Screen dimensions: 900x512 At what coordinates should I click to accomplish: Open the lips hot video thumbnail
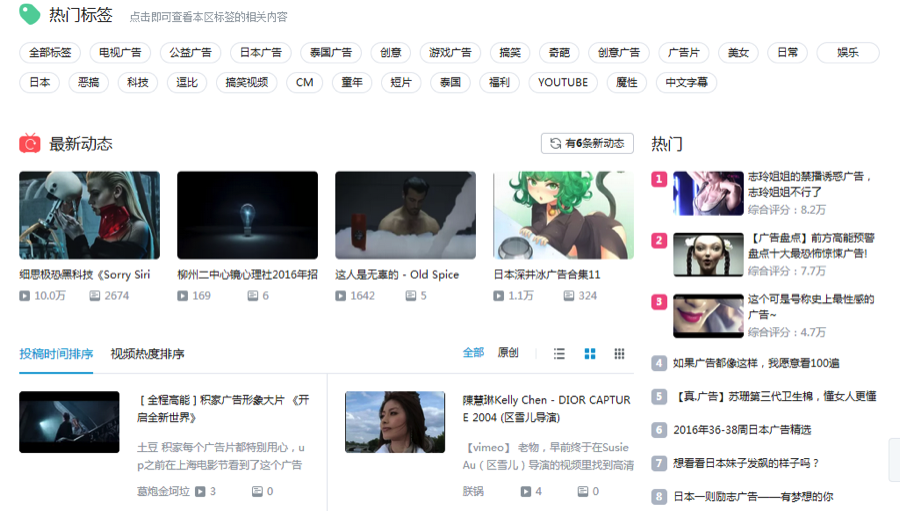point(708,316)
